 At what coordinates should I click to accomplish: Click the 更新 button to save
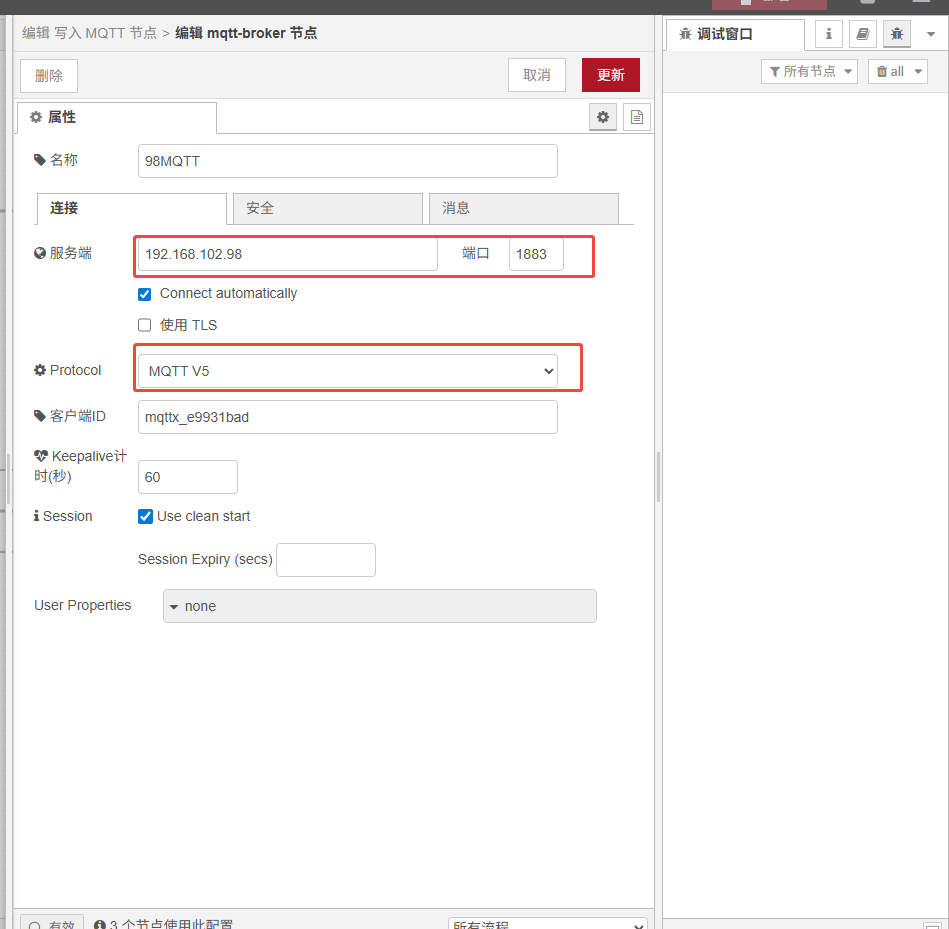610,74
